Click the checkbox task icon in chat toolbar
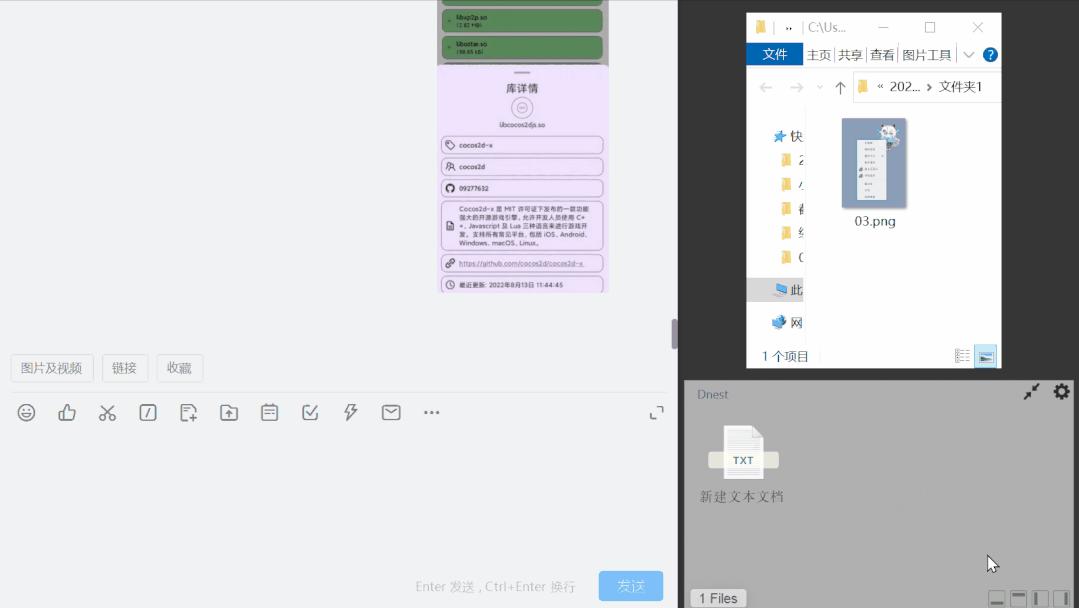Screen dimensions: 1079x608 [310, 412]
